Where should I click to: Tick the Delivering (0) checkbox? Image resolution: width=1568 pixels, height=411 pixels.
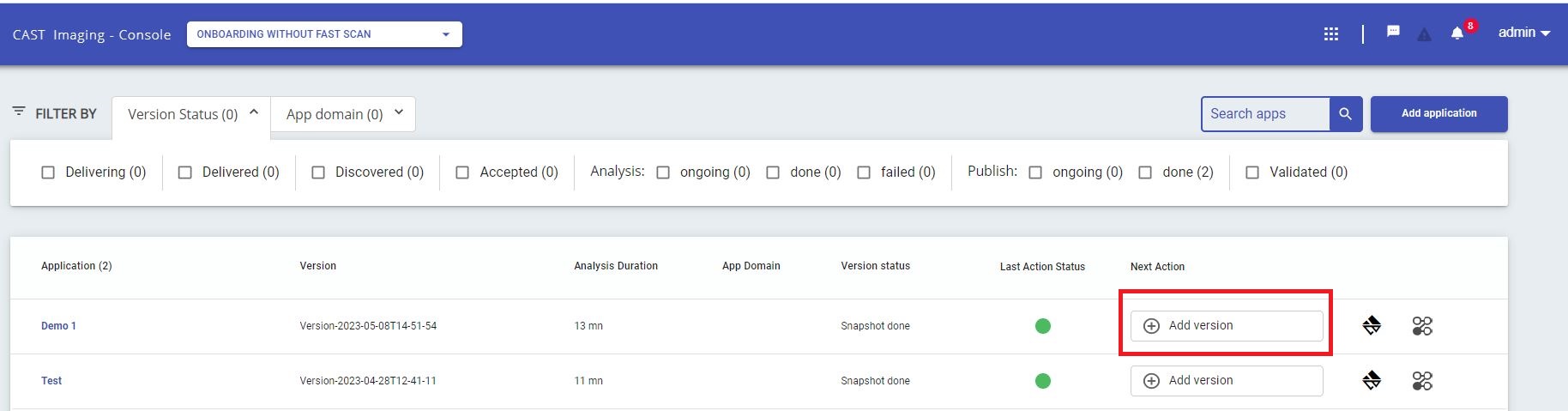point(48,172)
